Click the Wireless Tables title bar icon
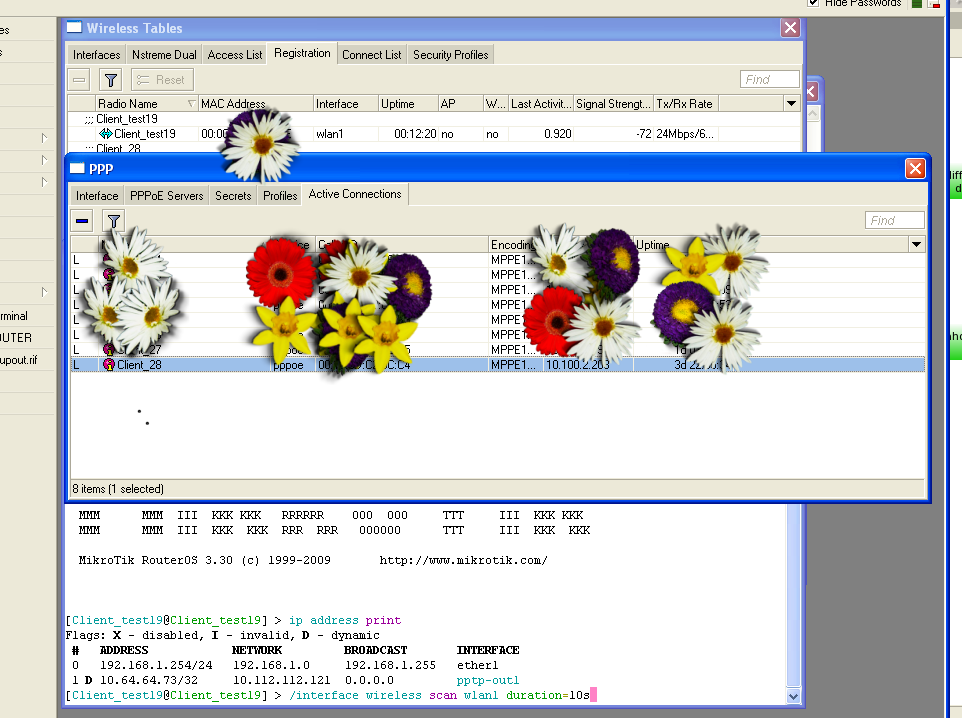This screenshot has width=962, height=718. pyautogui.click(x=75, y=28)
